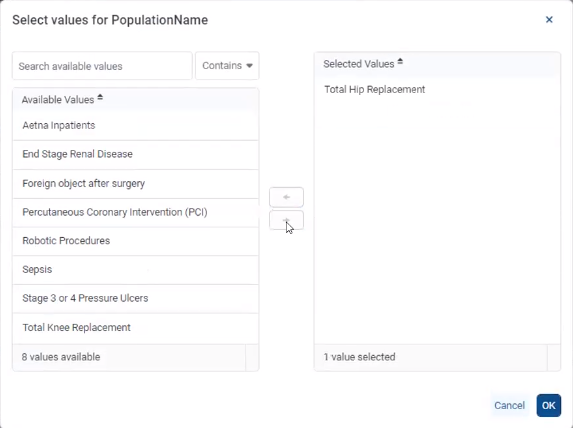Choose Foreign object after surgery
The width and height of the screenshot is (573, 428).
coord(136,183)
